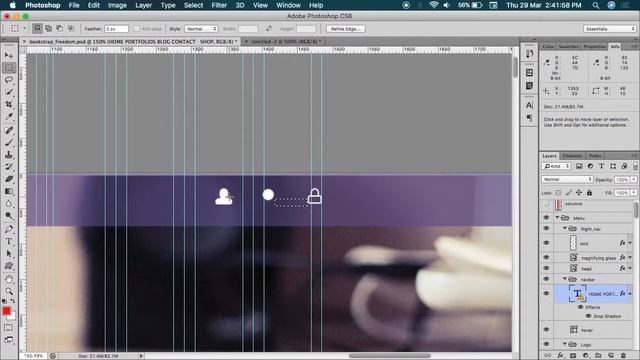Hide the Menu group layer
This screenshot has height=360, width=640.
546,218
